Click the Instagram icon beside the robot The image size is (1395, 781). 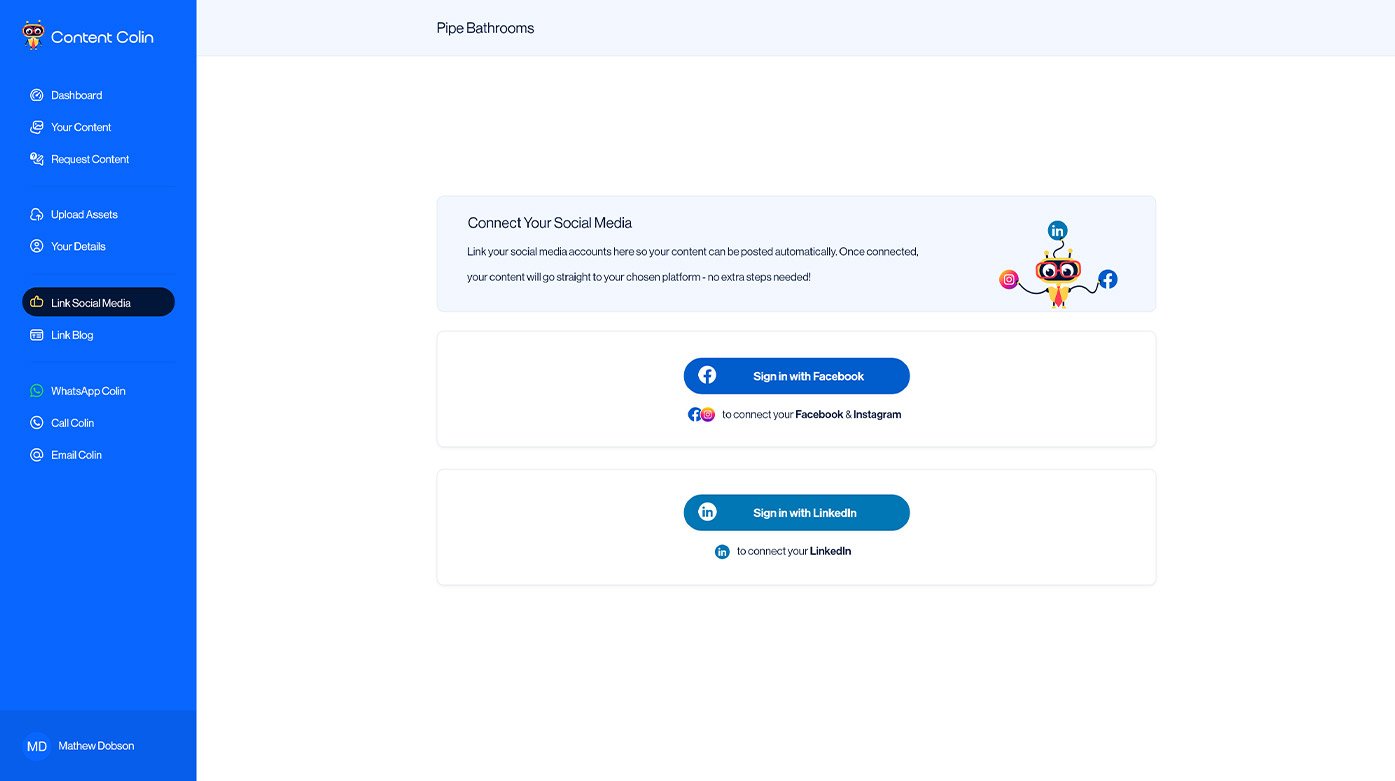pyautogui.click(x=1009, y=280)
